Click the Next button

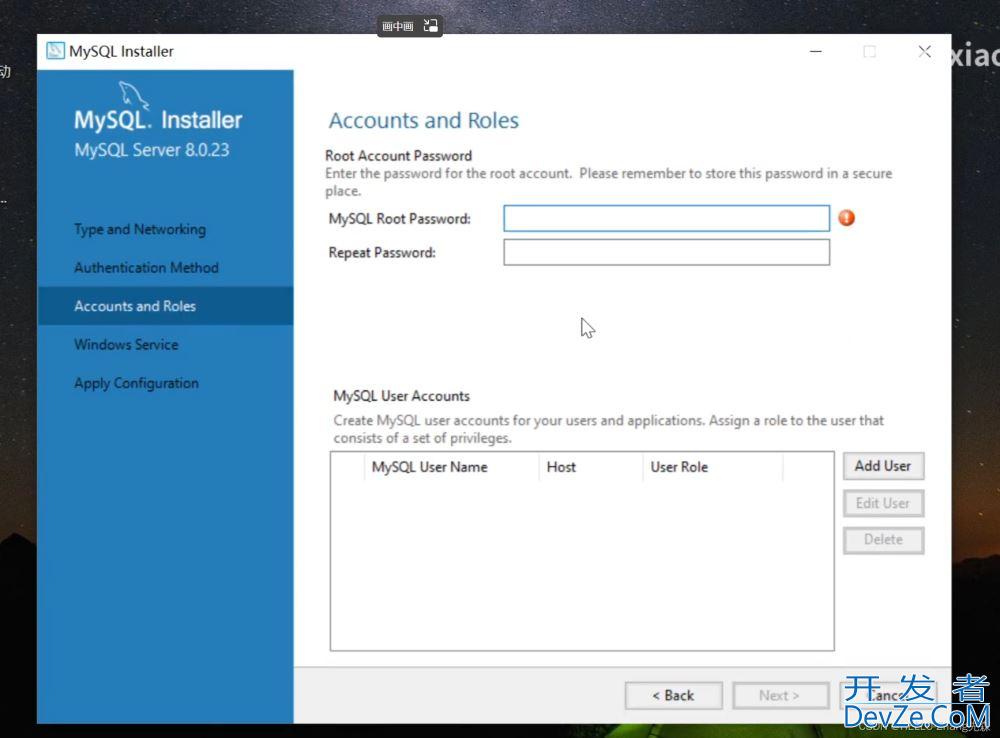[x=781, y=695]
